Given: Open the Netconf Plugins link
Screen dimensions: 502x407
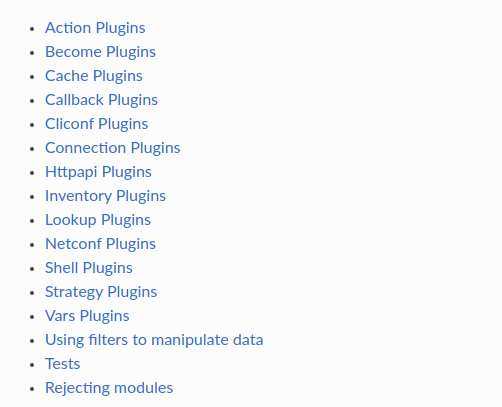Looking at the screenshot, I should (x=100, y=244).
